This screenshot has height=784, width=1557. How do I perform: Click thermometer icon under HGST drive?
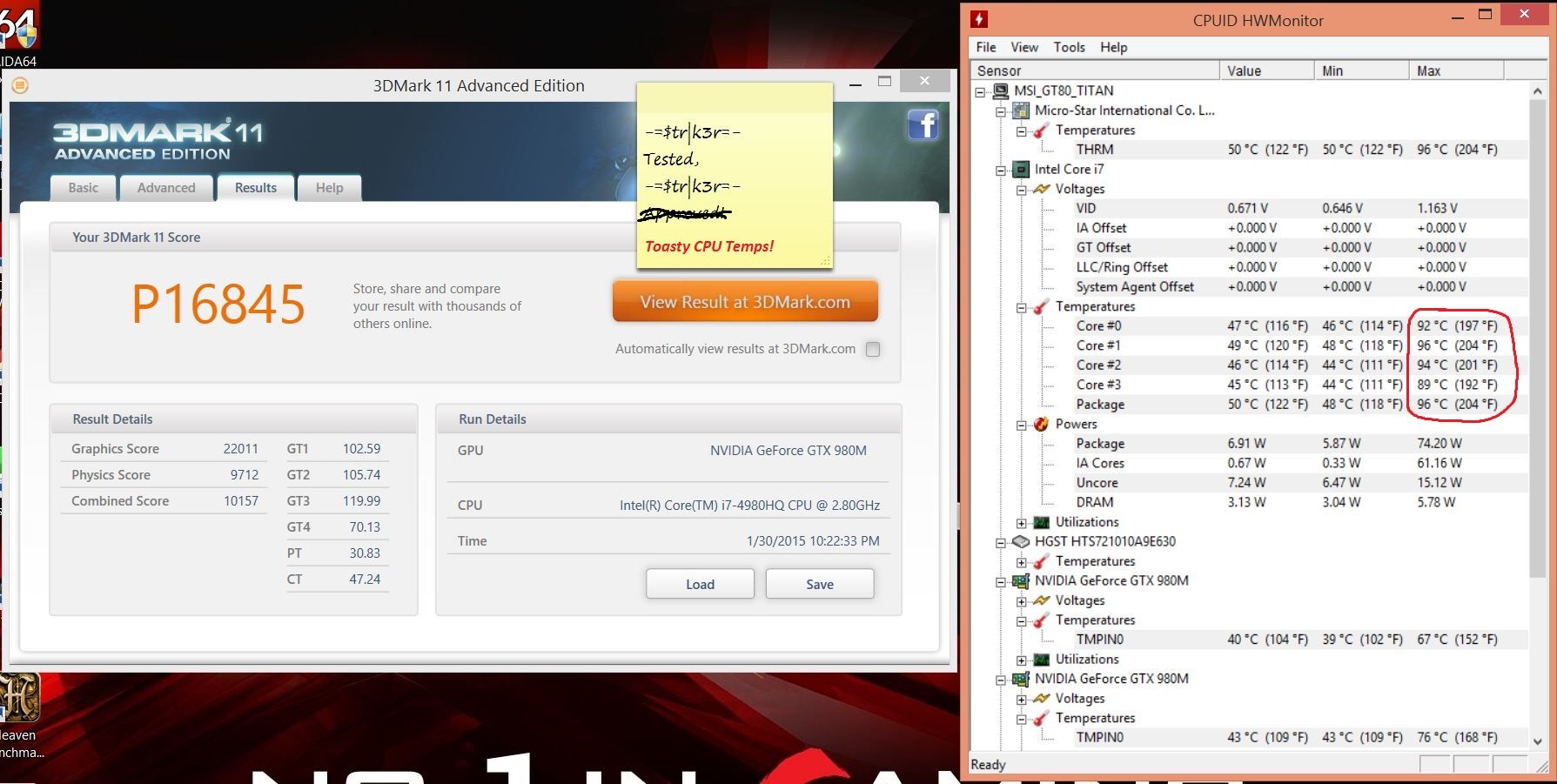click(x=1041, y=561)
